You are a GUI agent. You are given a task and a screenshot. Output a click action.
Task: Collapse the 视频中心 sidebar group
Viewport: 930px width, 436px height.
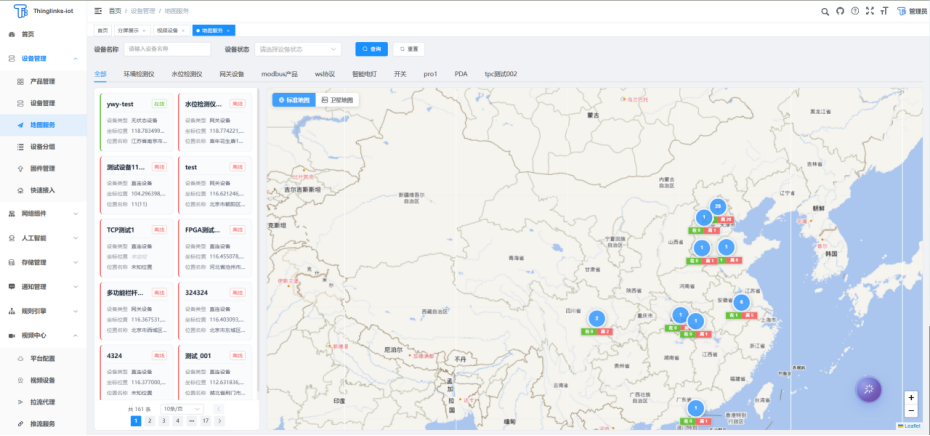pyautogui.click(x=43, y=335)
